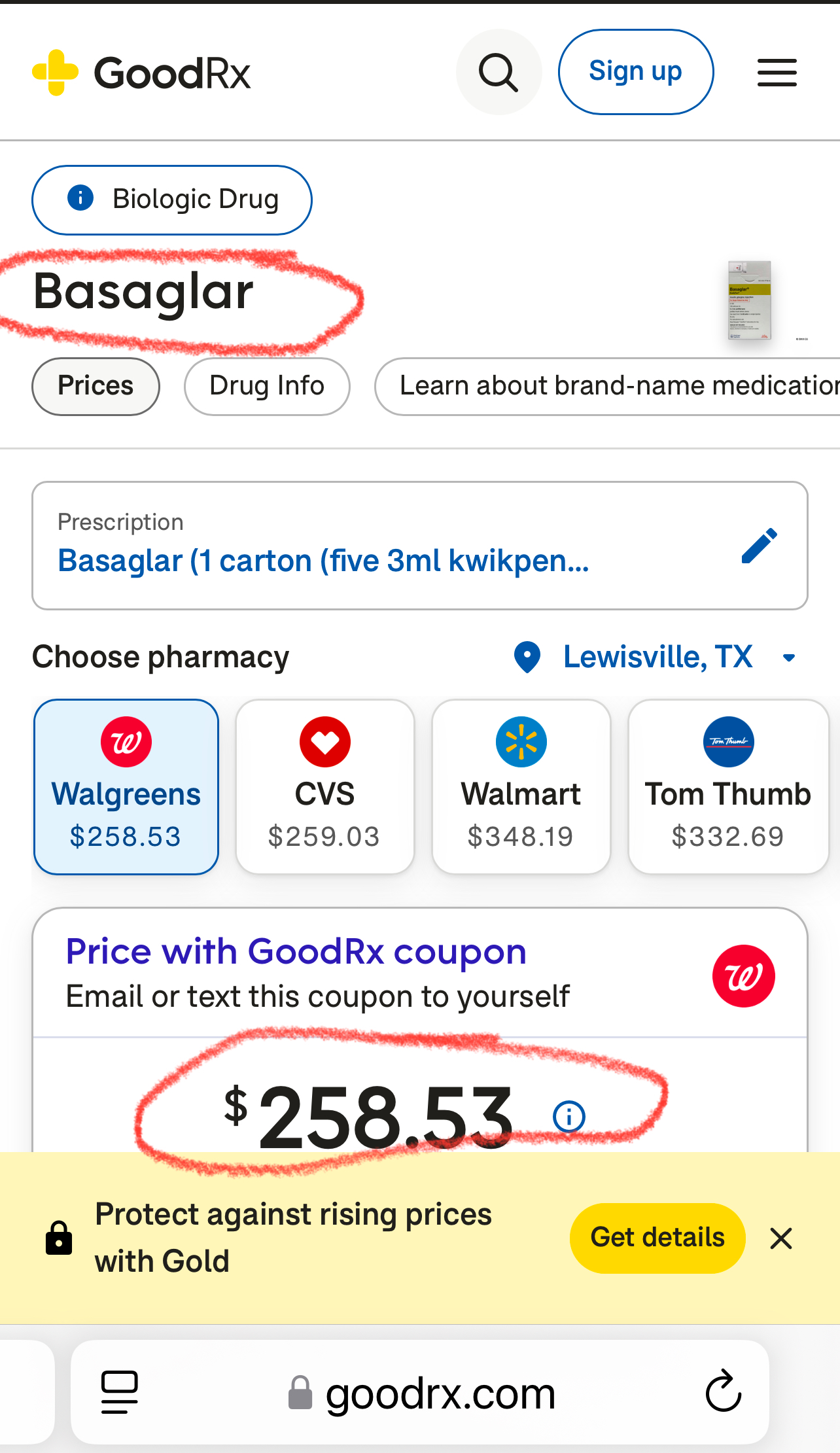Image resolution: width=840 pixels, height=1453 pixels.
Task: Open the browser reader view icon
Action: 120,1392
